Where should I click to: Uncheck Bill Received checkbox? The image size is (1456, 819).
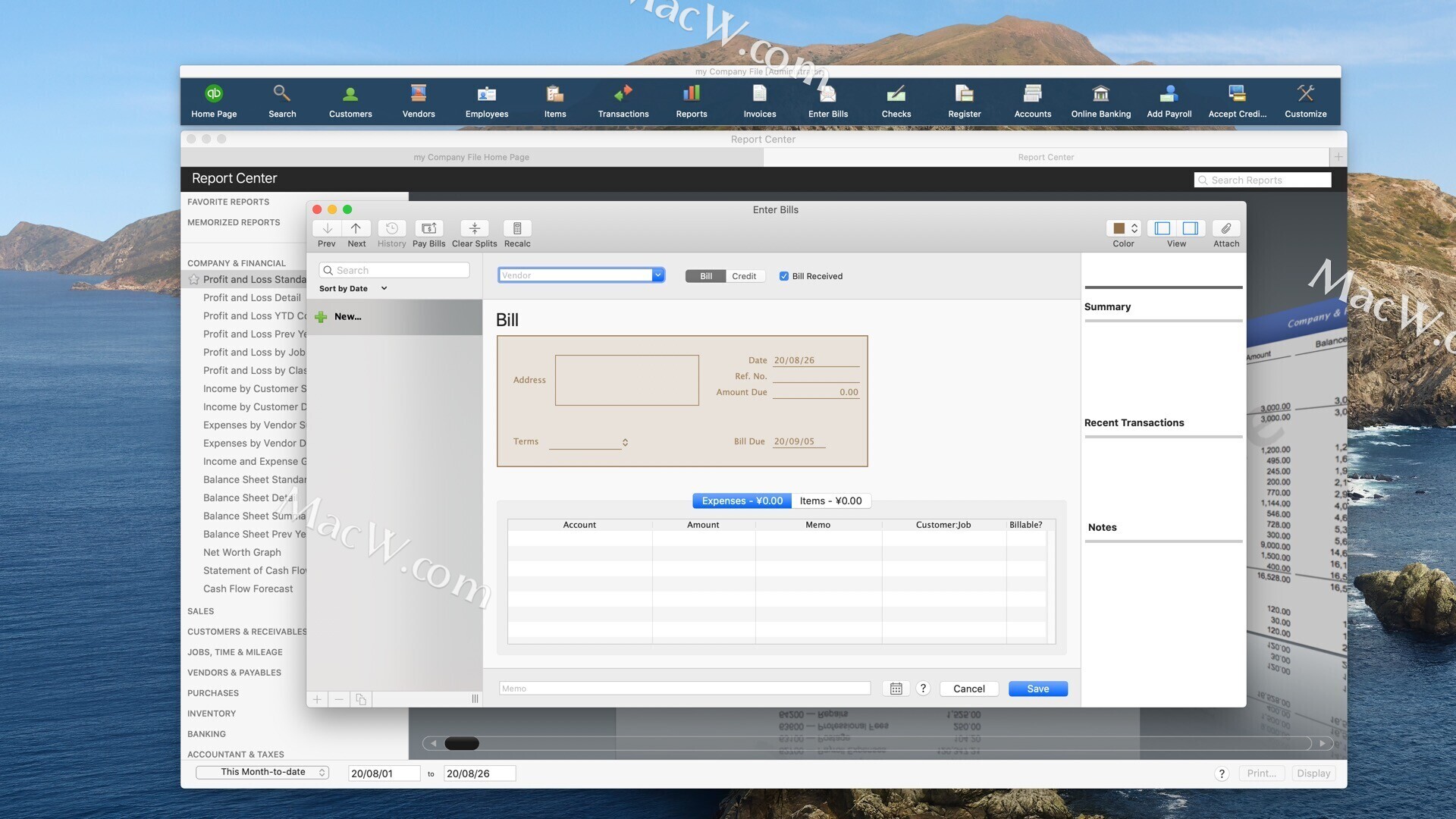click(x=784, y=276)
